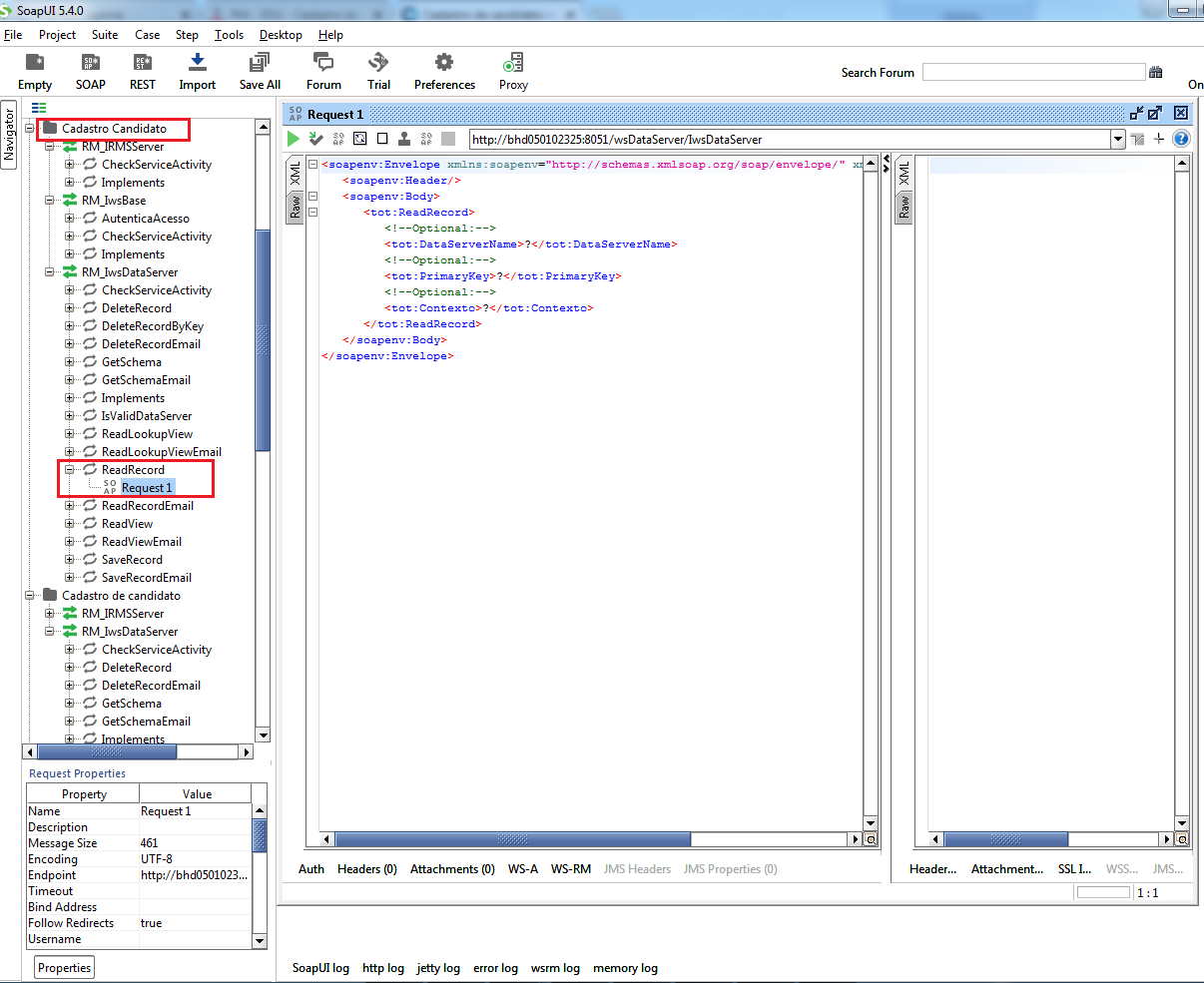Open the endpoint URL dropdown arrow
This screenshot has width=1204, height=983.
pyautogui.click(x=1118, y=140)
